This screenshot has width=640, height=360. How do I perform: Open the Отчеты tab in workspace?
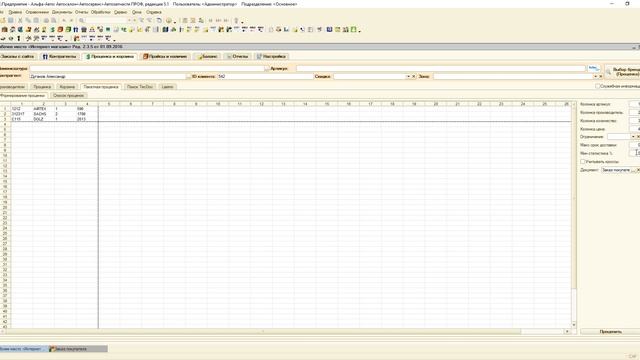pos(237,56)
